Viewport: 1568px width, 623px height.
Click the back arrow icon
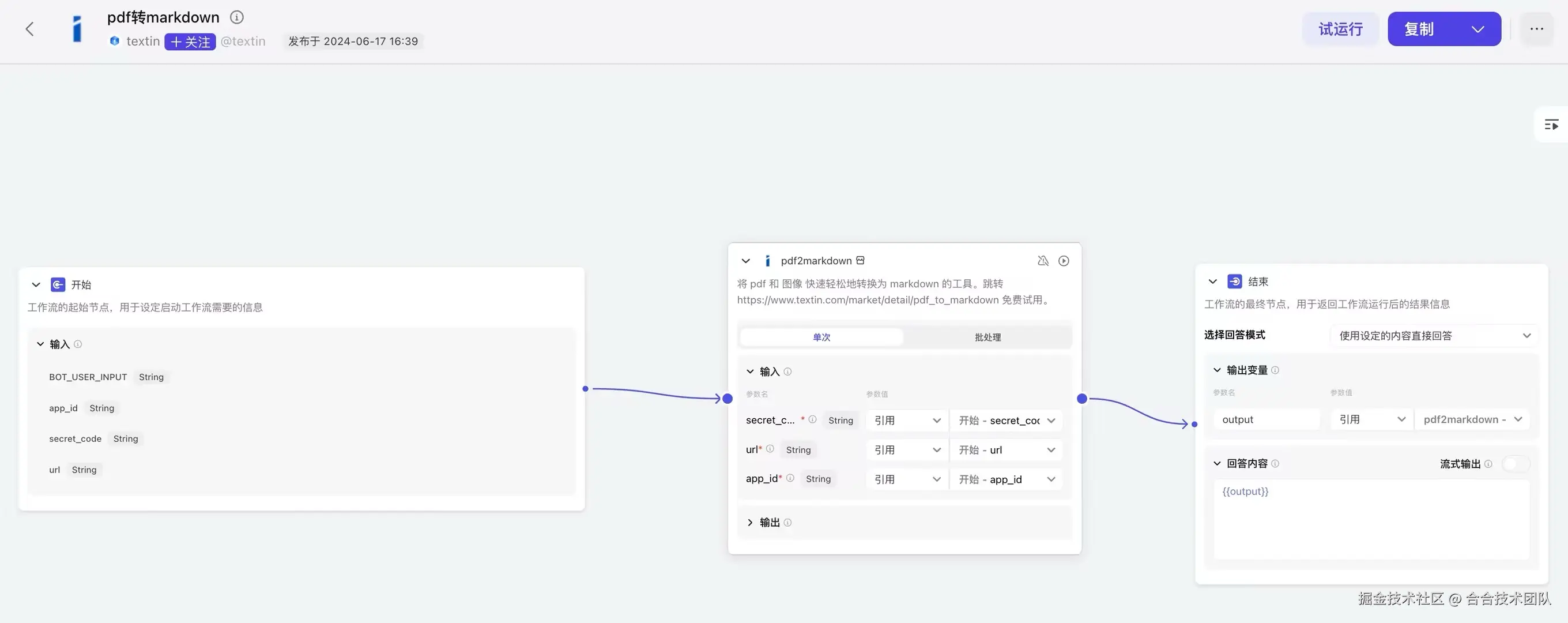(x=29, y=29)
